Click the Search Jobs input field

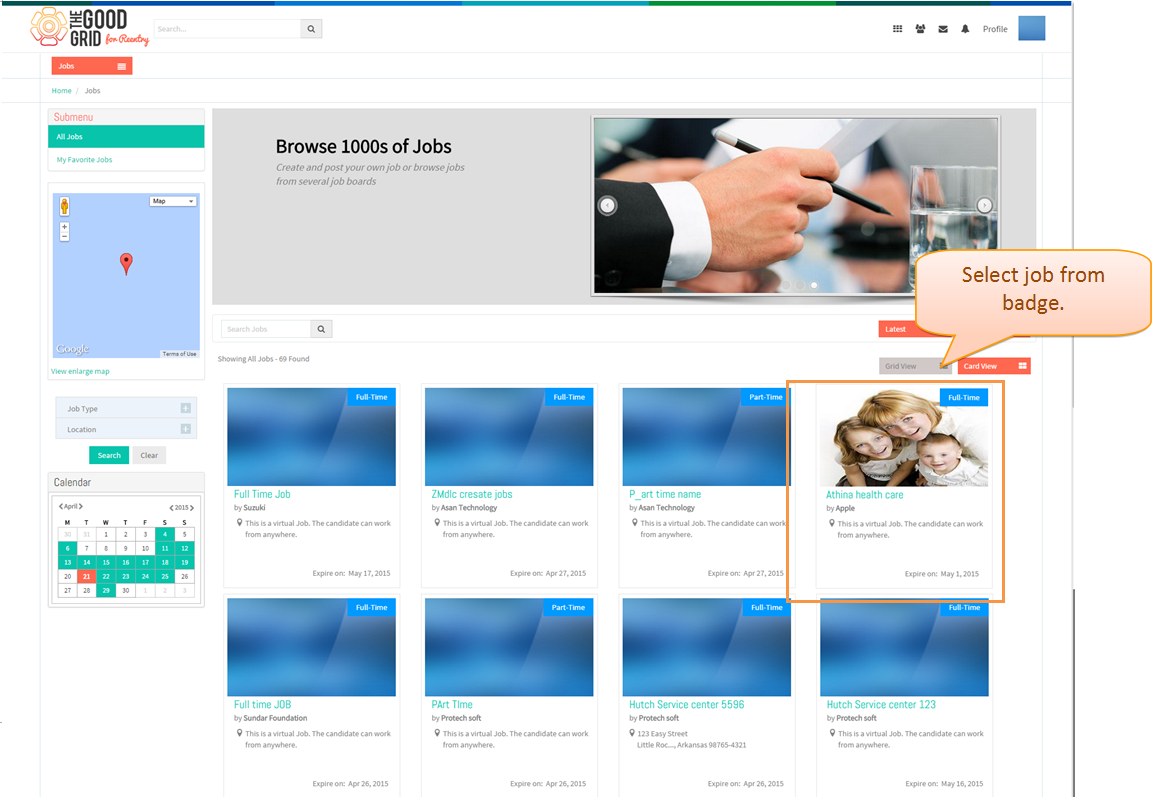(266, 329)
